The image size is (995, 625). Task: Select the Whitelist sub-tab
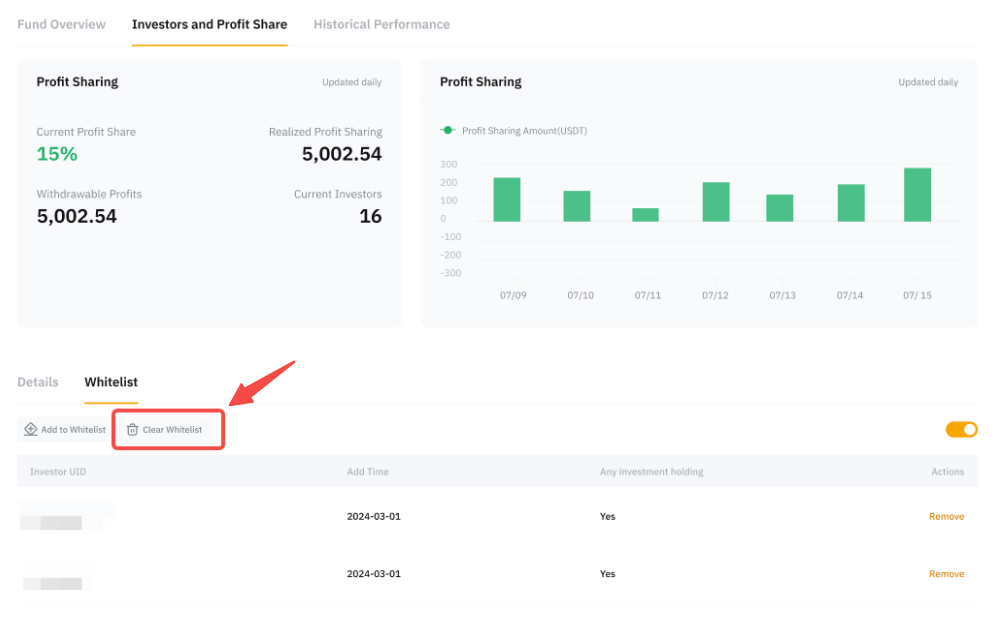(x=111, y=382)
